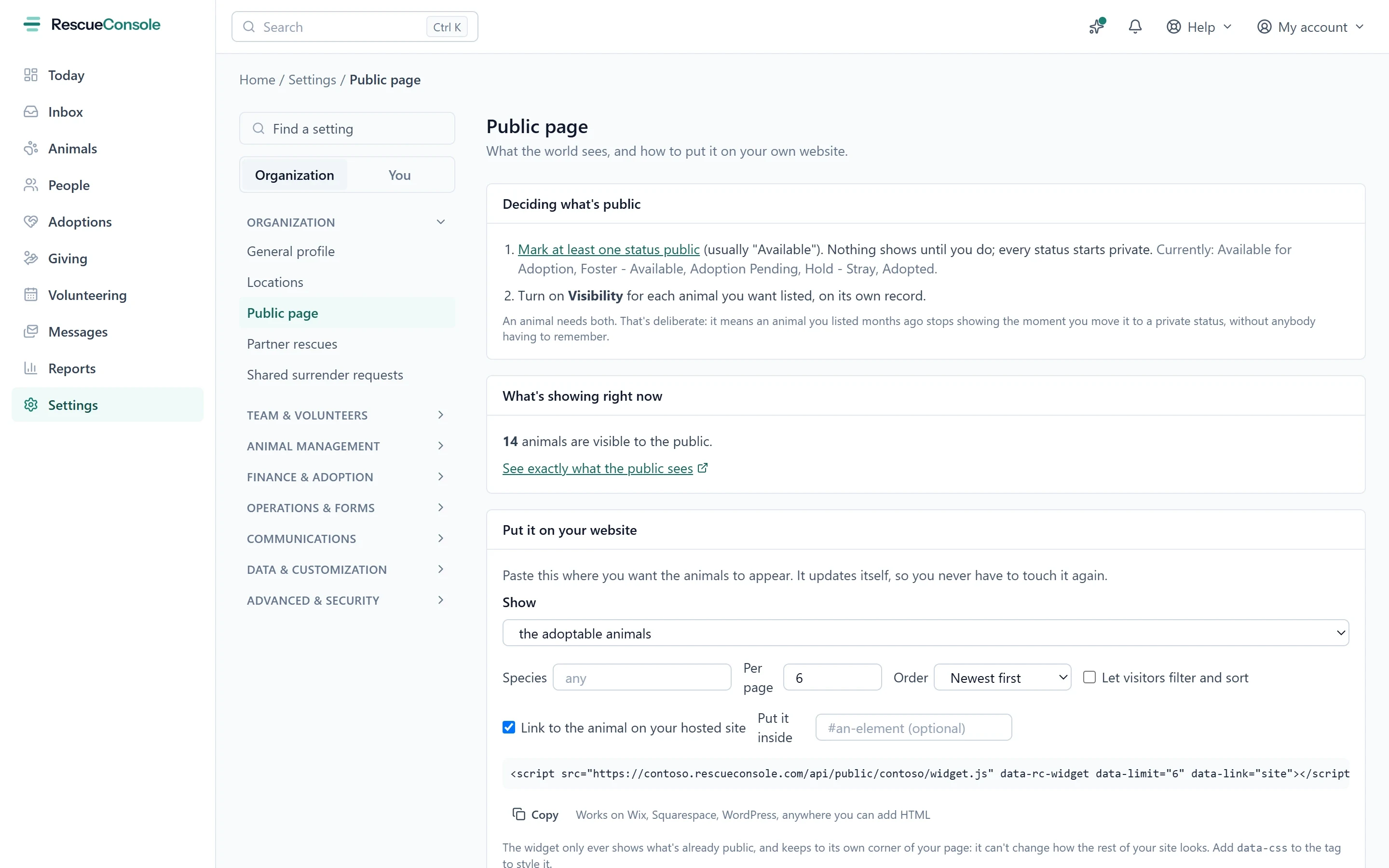Expand FINANCE & ADOPTION section
The width and height of the screenshot is (1389, 868).
point(347,477)
